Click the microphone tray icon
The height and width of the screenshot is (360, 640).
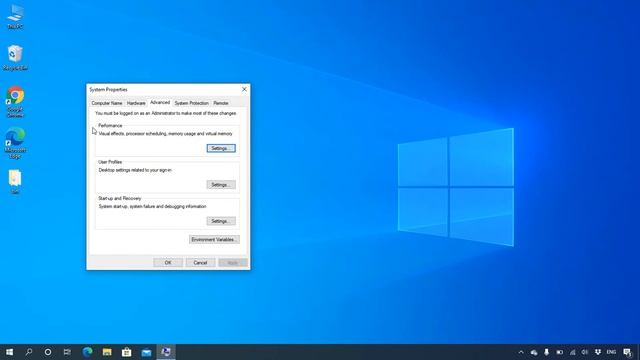(x=547, y=352)
